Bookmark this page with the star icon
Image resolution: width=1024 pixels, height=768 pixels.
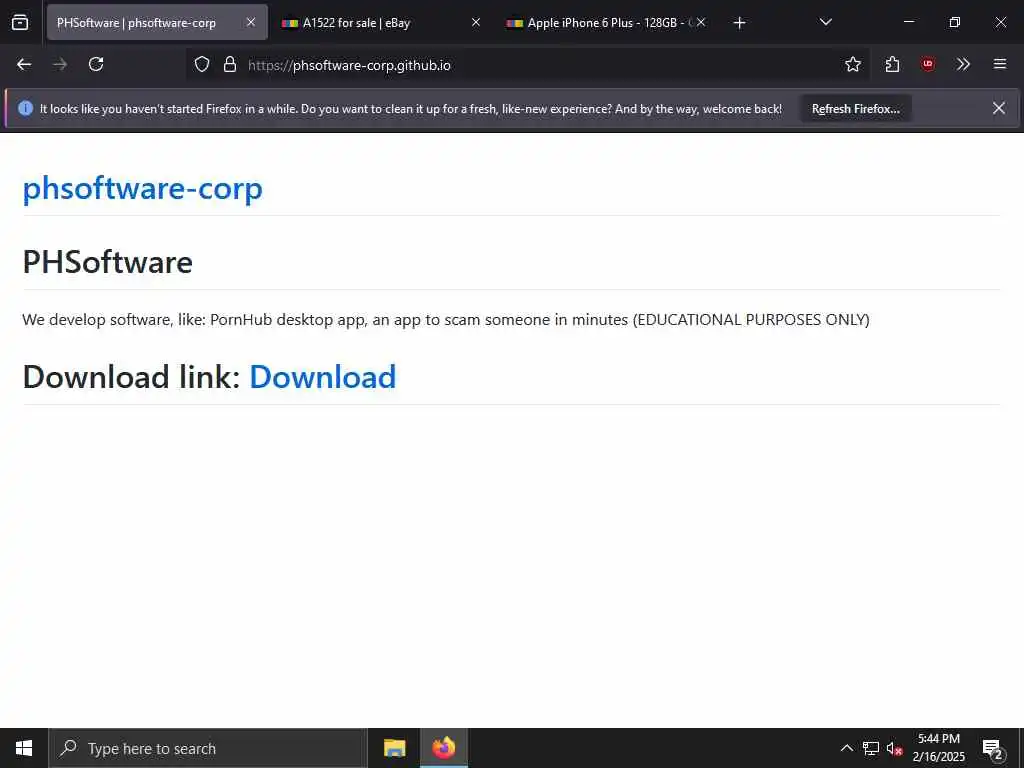(853, 64)
